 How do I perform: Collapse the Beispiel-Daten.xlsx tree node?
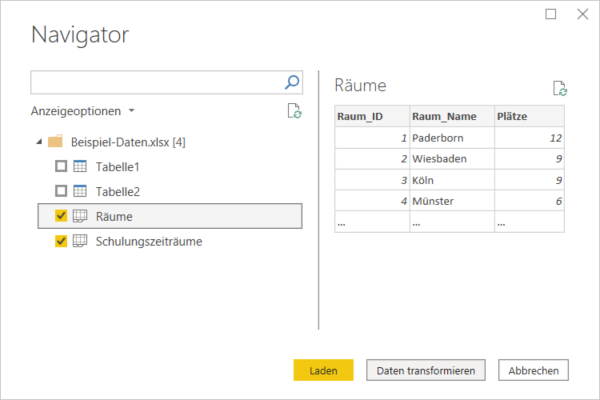39,142
